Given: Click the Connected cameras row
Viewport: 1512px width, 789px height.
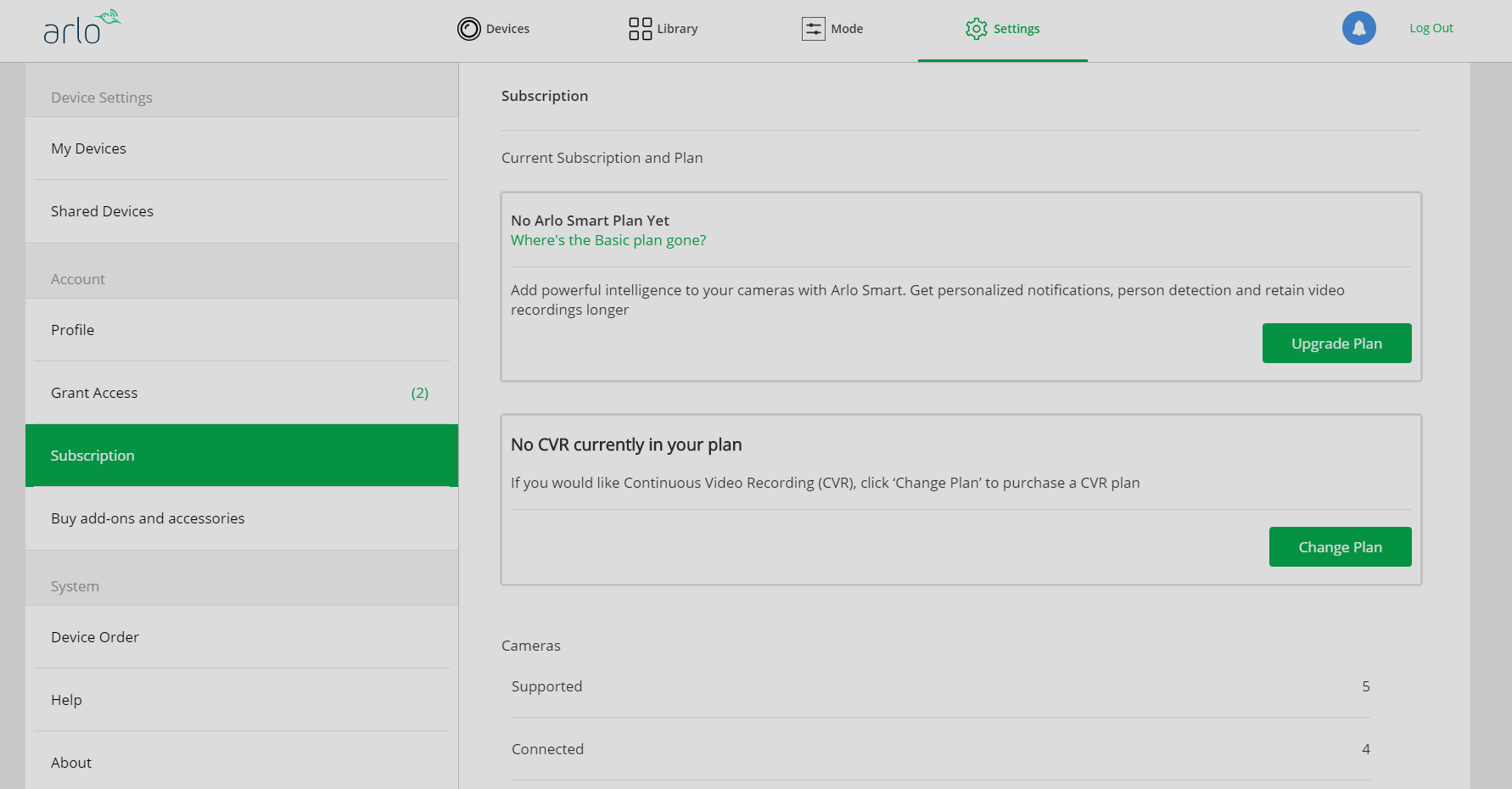Looking at the screenshot, I should 940,749.
